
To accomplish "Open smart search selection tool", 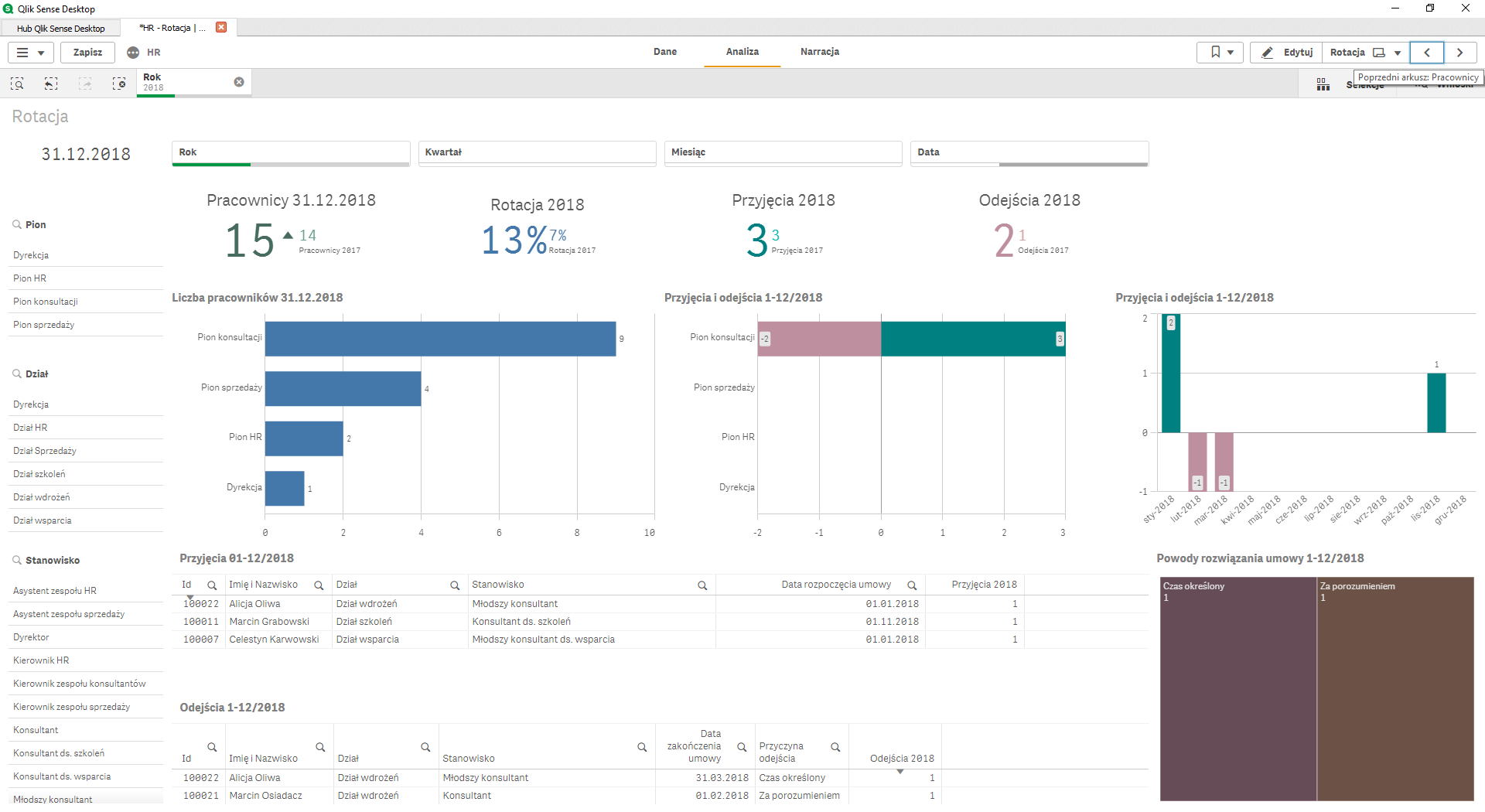I will [17, 84].
